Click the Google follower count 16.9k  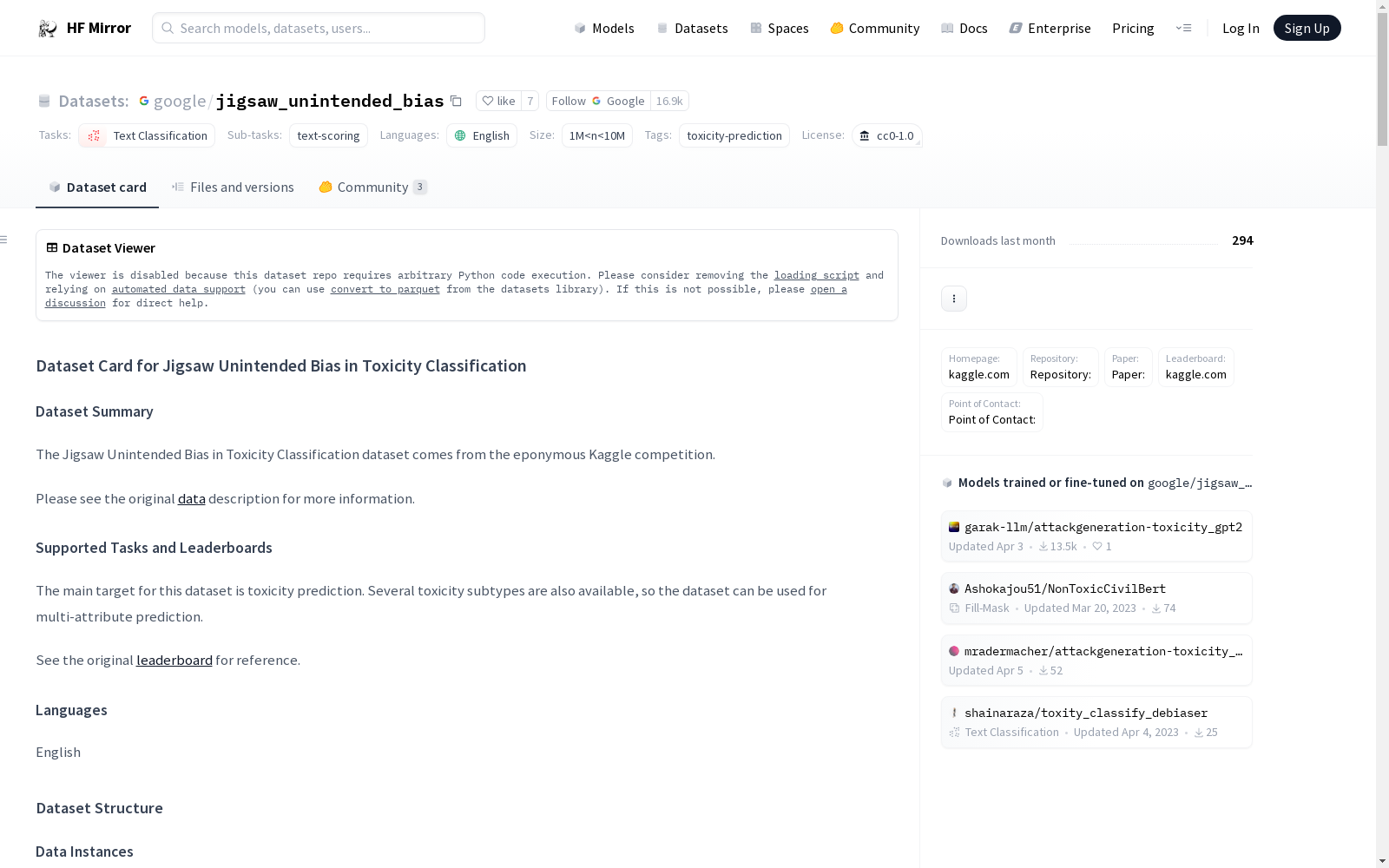669,101
